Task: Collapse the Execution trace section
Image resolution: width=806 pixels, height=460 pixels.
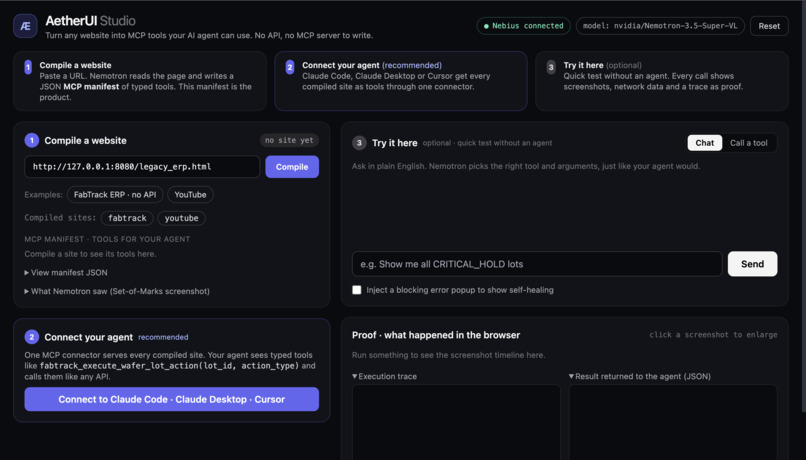Action: (384, 376)
